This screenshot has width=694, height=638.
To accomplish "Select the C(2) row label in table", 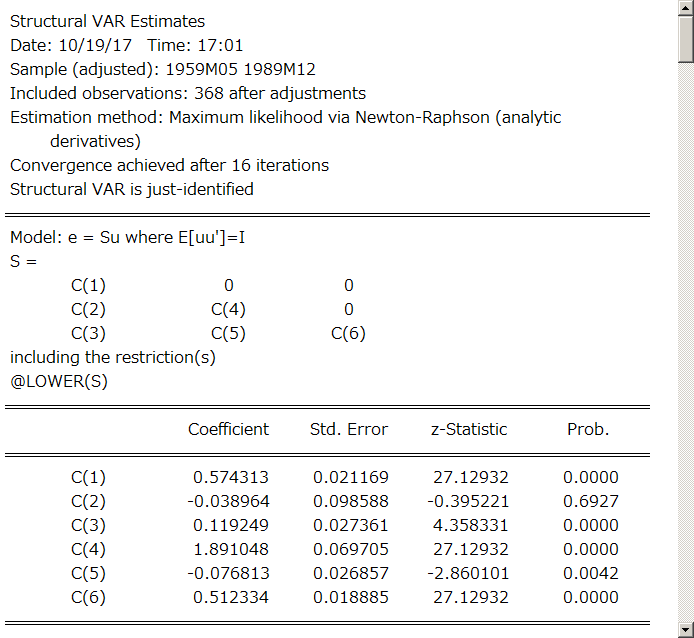I will pos(88,501).
